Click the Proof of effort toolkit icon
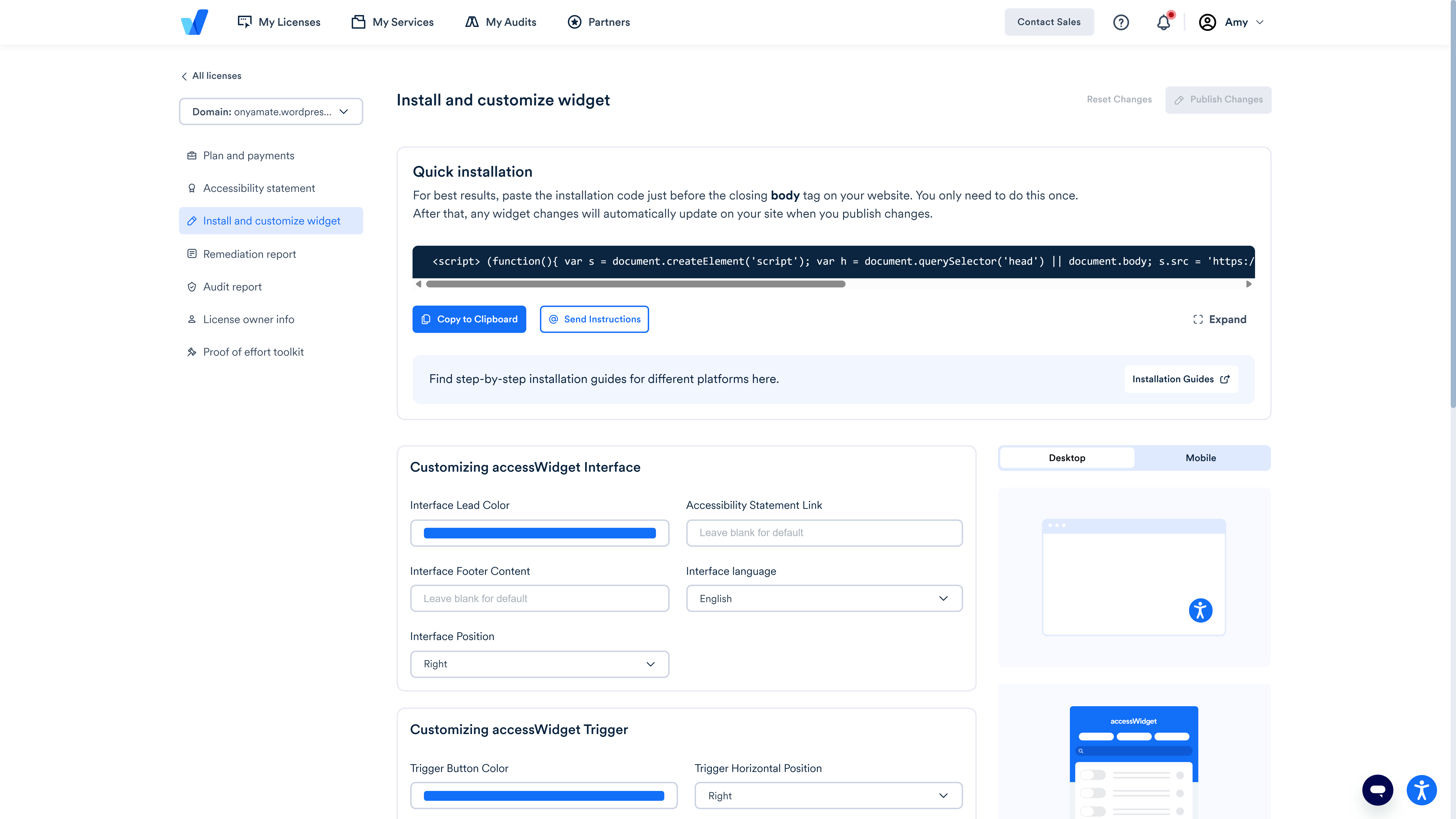The image size is (1456, 819). point(192,351)
